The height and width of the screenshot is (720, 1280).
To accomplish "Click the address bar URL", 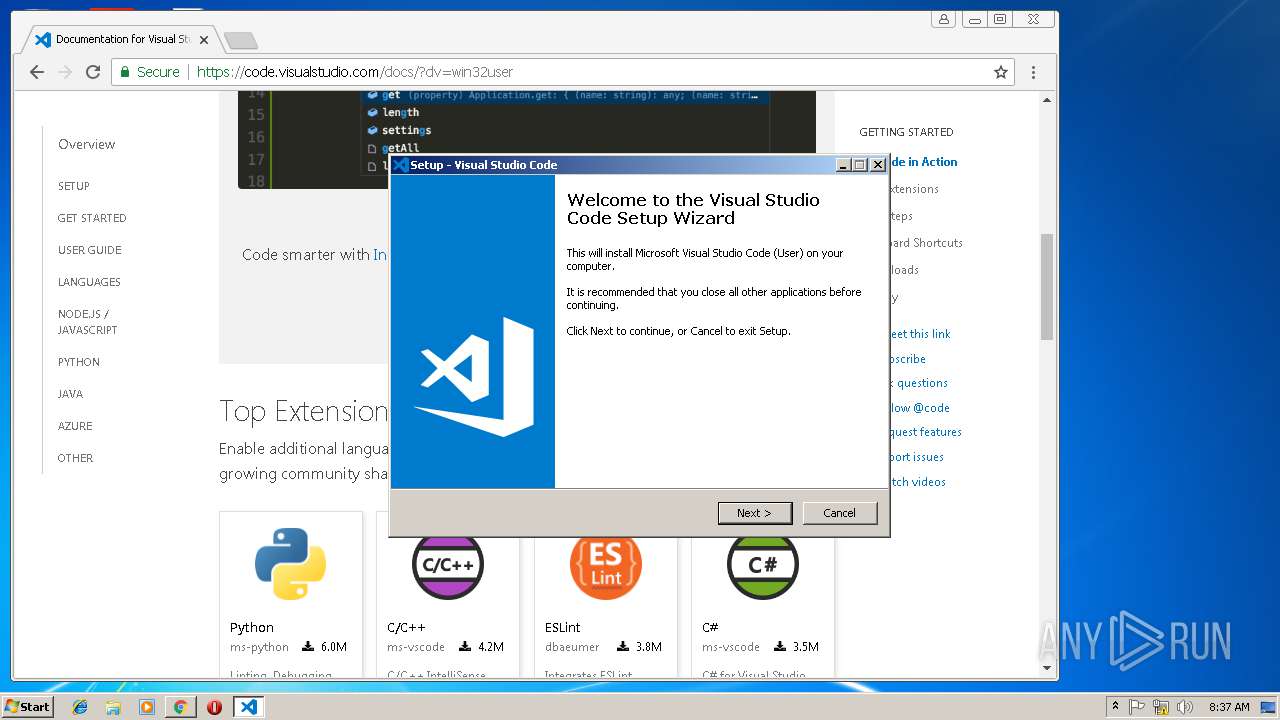I will 354,72.
